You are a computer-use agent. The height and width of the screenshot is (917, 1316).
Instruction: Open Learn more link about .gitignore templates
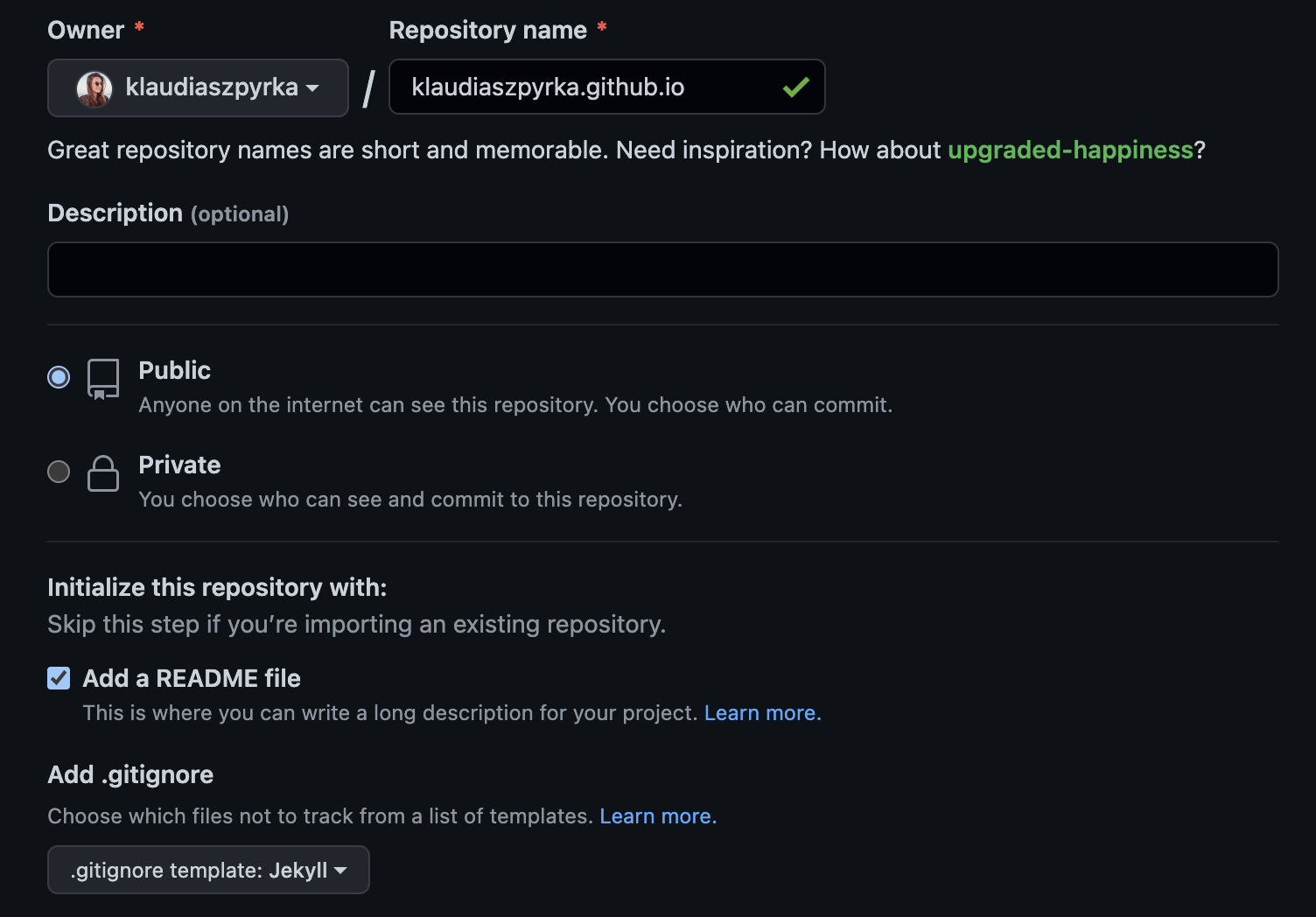pyautogui.click(x=657, y=816)
